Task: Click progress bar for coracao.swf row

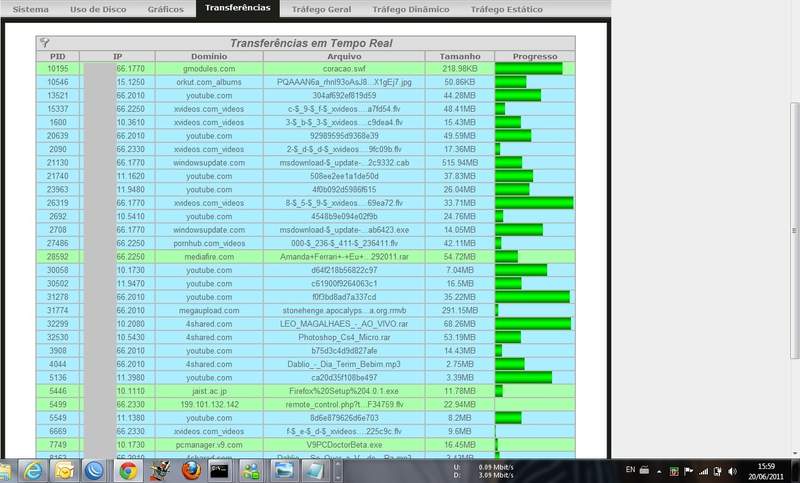Action: [529, 68]
